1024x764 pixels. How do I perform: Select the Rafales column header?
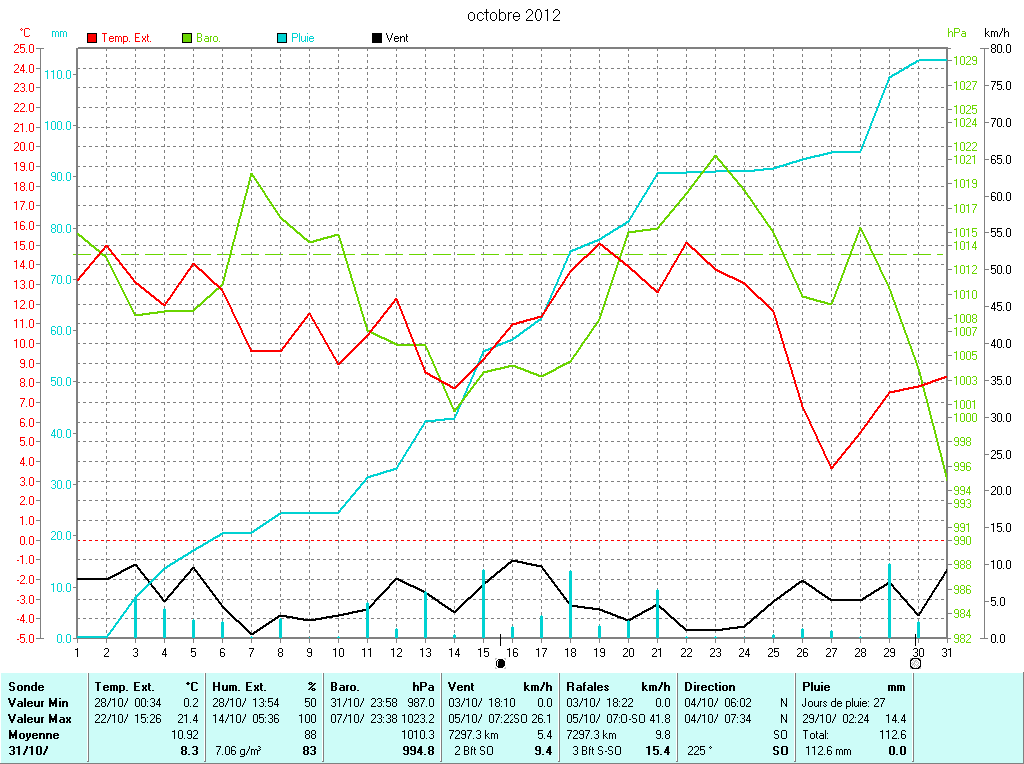pyautogui.click(x=591, y=687)
